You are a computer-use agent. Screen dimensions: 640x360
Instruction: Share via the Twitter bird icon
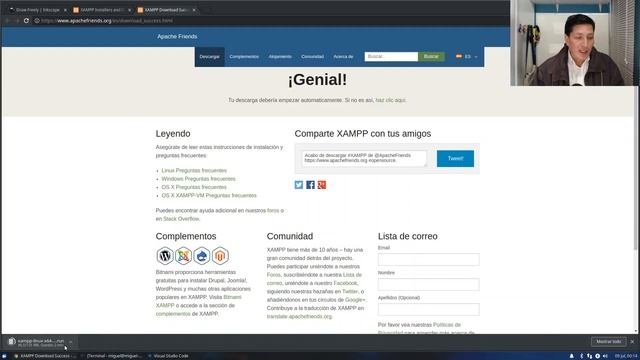point(299,185)
